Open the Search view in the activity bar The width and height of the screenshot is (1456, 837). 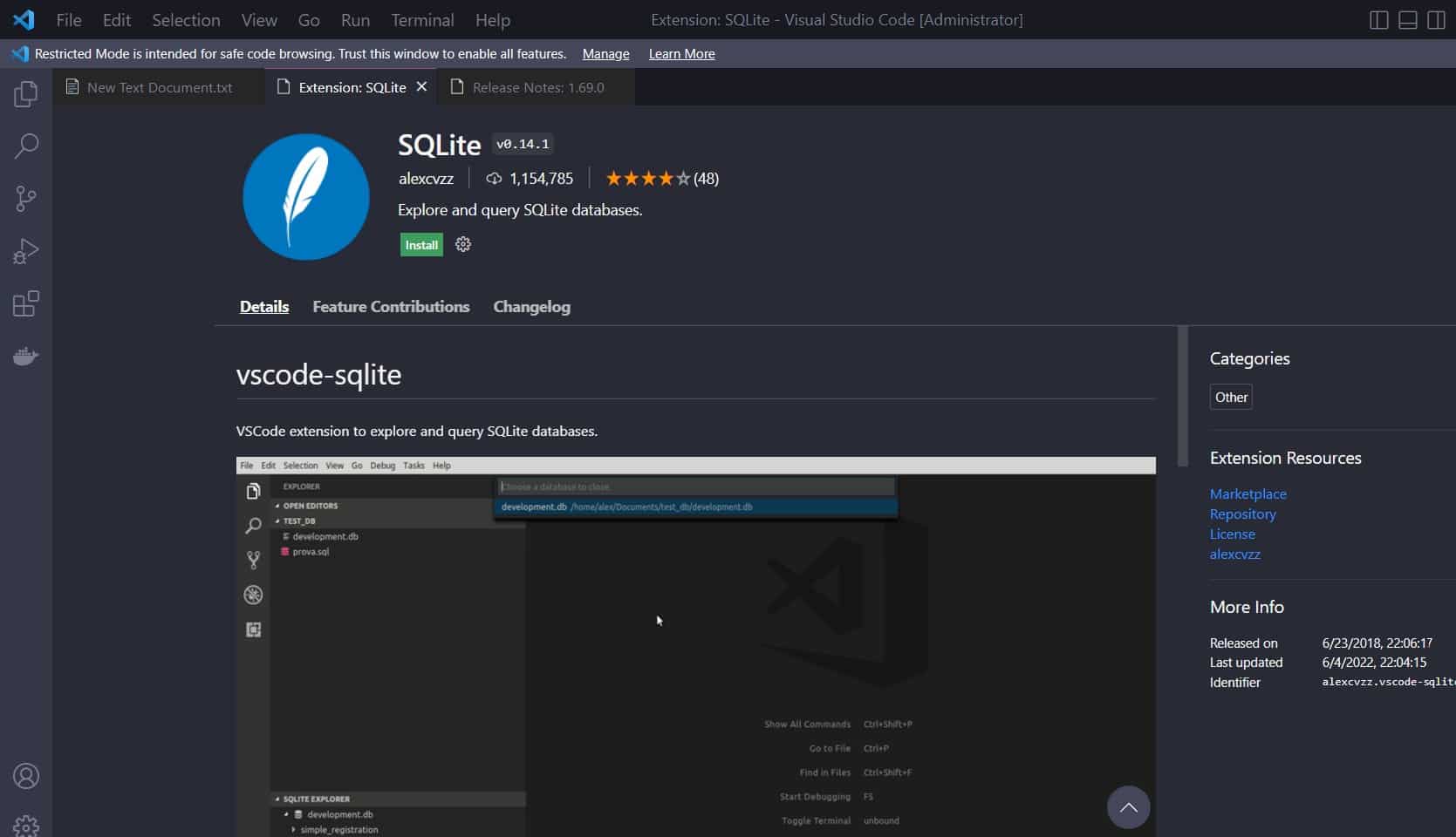pyautogui.click(x=26, y=146)
